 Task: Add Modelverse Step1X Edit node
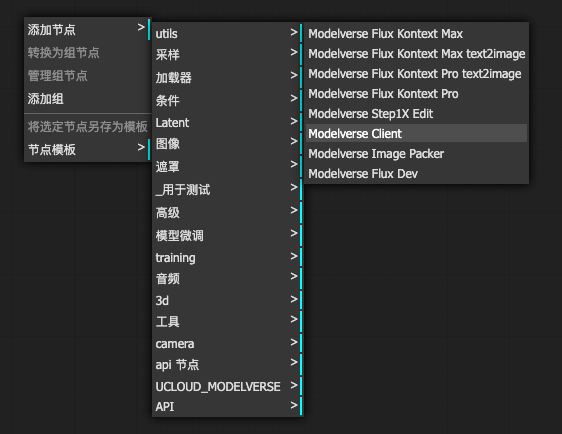(416, 114)
